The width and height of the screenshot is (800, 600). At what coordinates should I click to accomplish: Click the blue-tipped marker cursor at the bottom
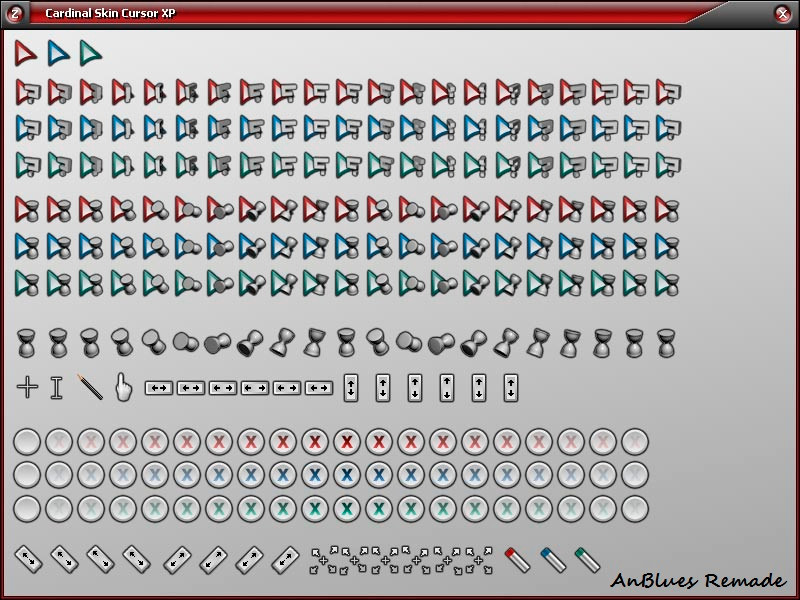tap(553, 560)
